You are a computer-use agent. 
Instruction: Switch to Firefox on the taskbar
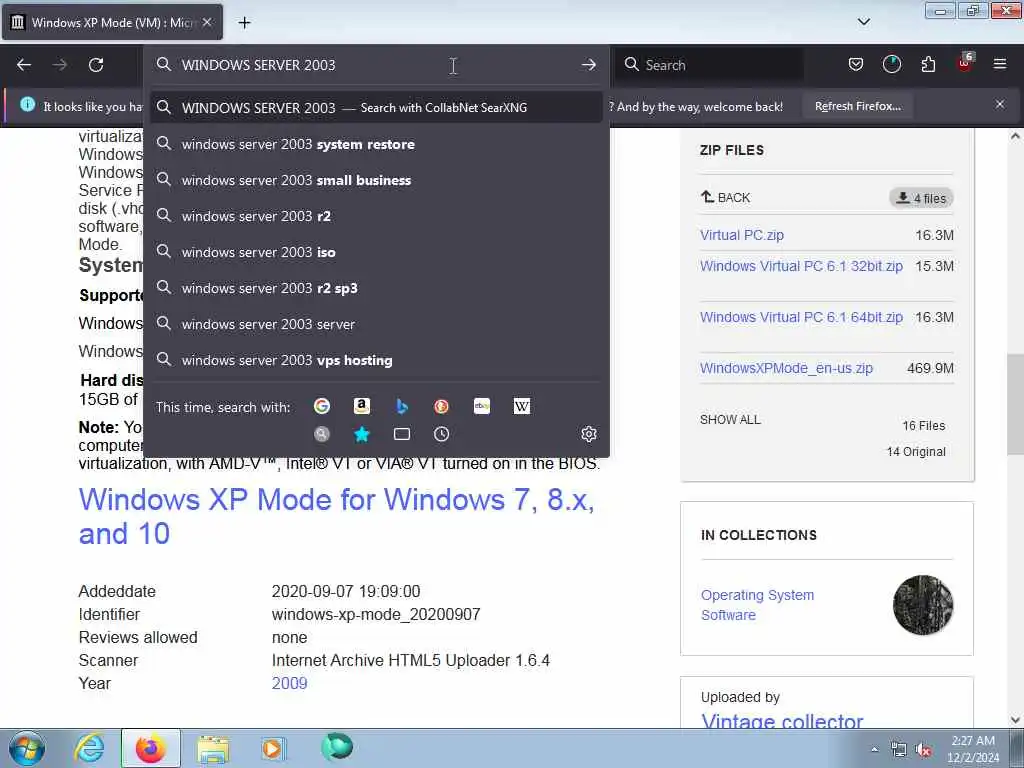click(151, 749)
